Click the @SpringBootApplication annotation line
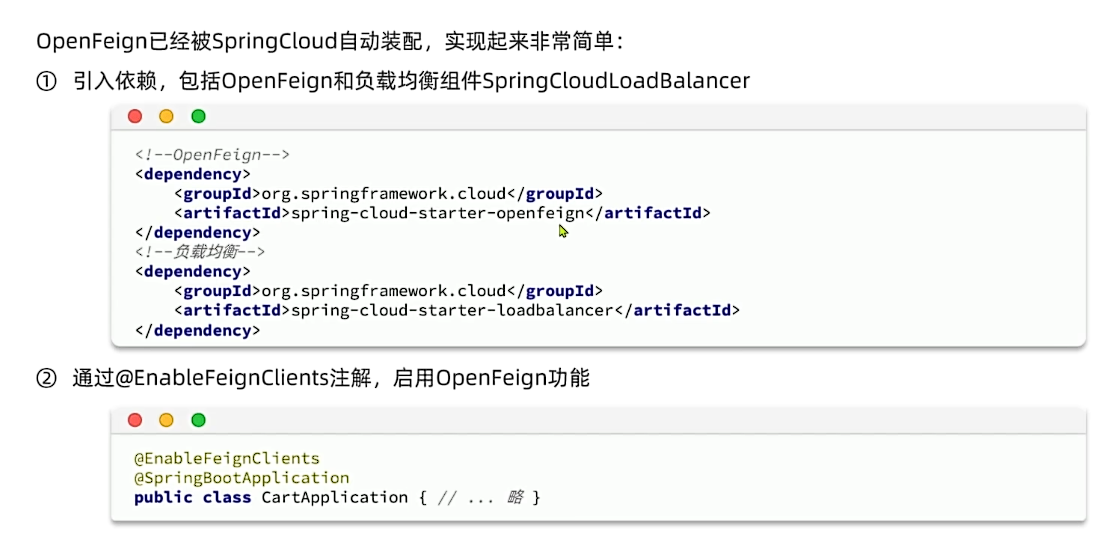The height and width of the screenshot is (539, 1113). click(x=242, y=478)
